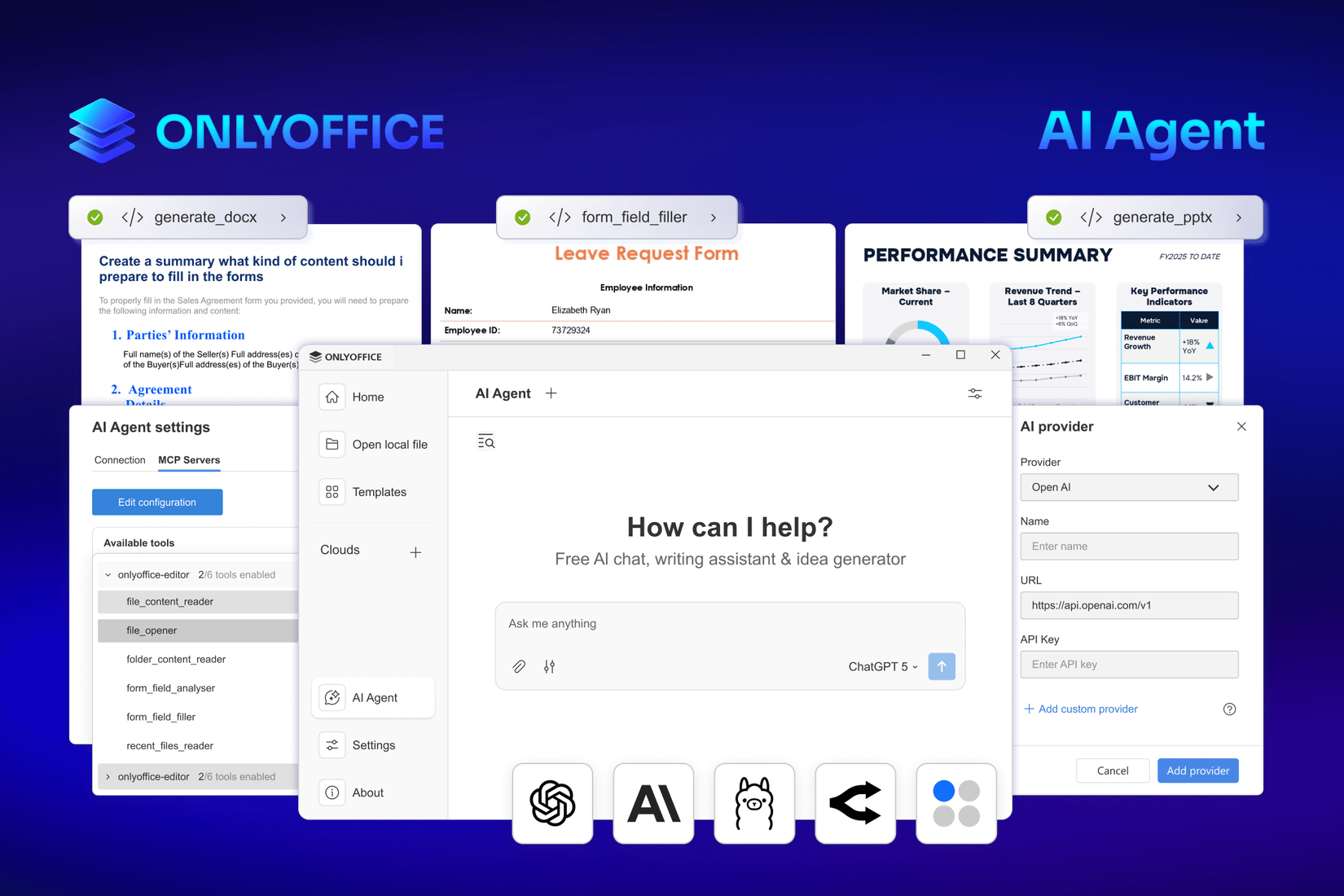
Task: Start a new chat with the plus icon
Action: coord(551,393)
